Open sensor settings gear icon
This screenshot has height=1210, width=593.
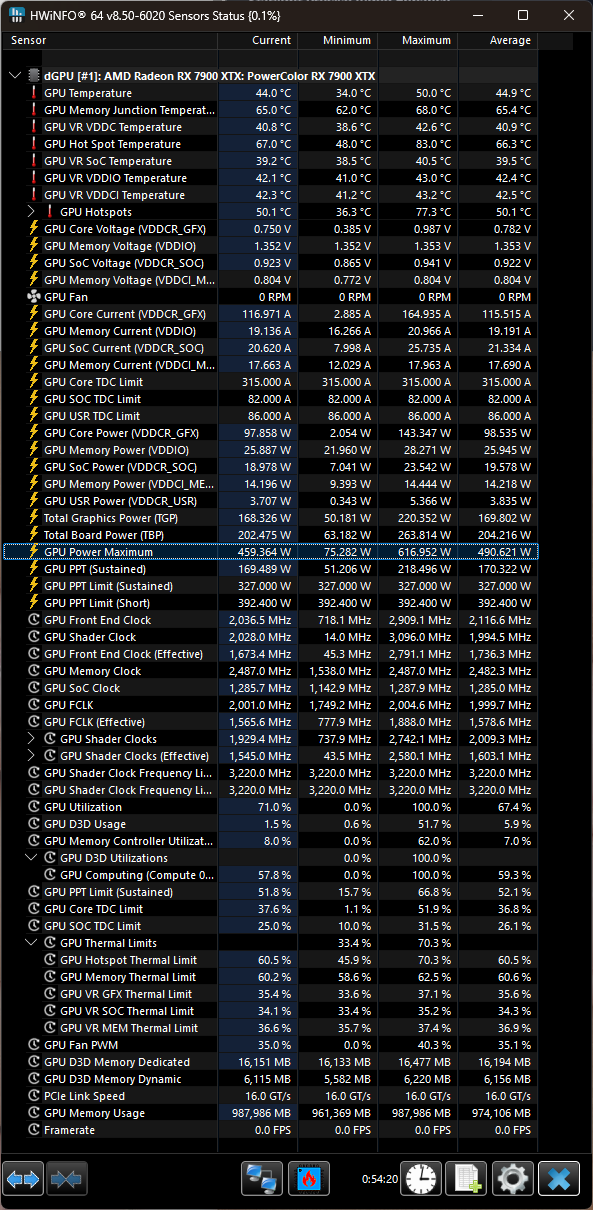513,1178
